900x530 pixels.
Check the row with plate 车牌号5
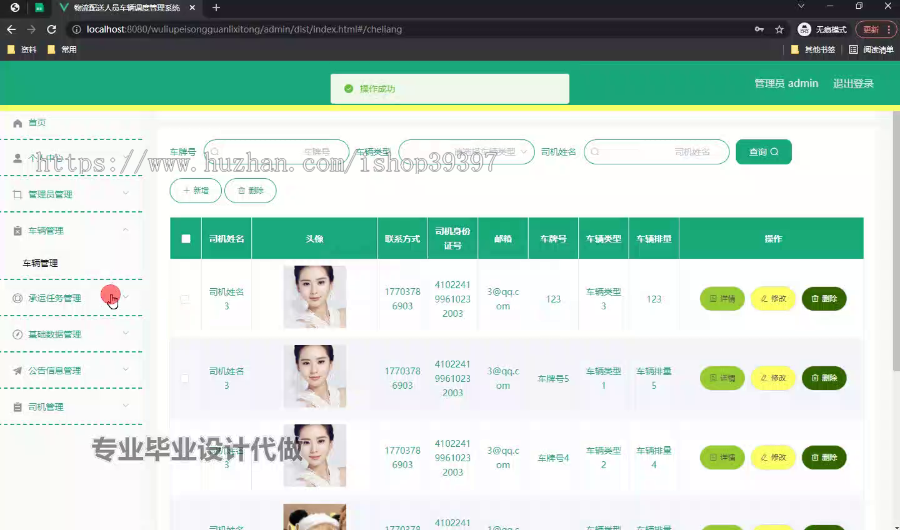click(185, 378)
